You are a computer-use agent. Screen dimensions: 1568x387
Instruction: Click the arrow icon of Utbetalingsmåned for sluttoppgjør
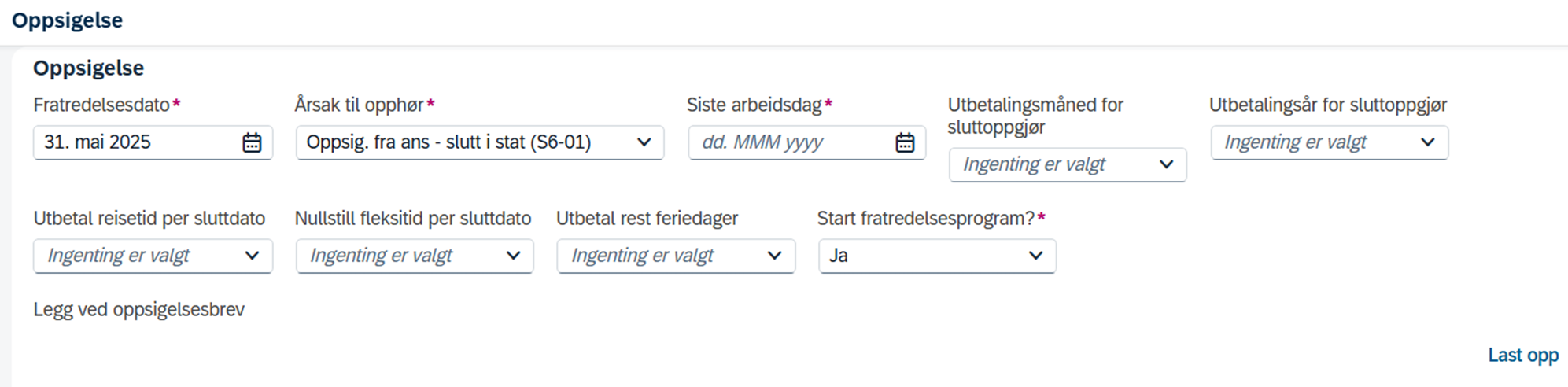(x=1166, y=164)
